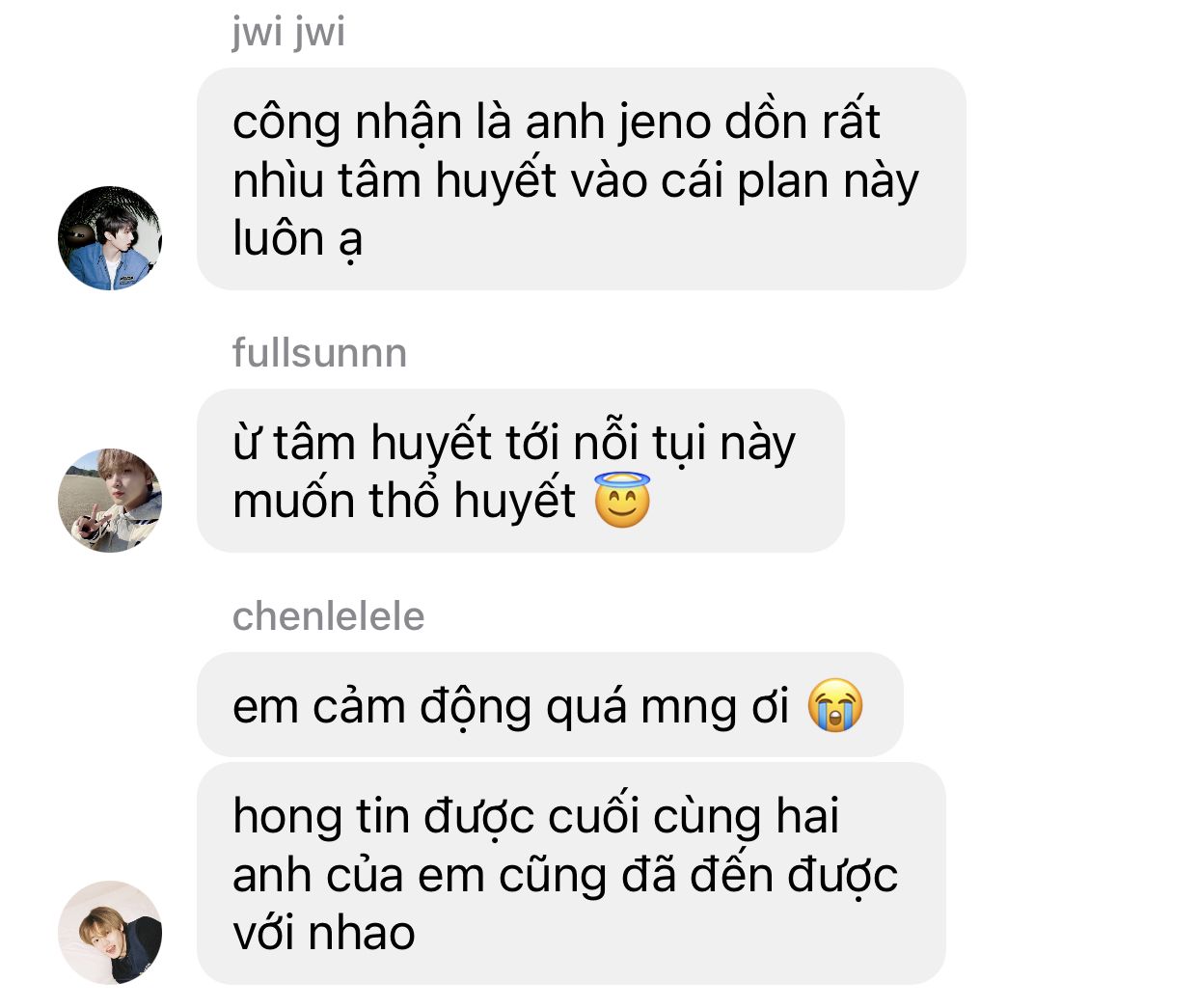Select the message "ừ tâm huyết tới nỗi tụi này"

(x=521, y=471)
